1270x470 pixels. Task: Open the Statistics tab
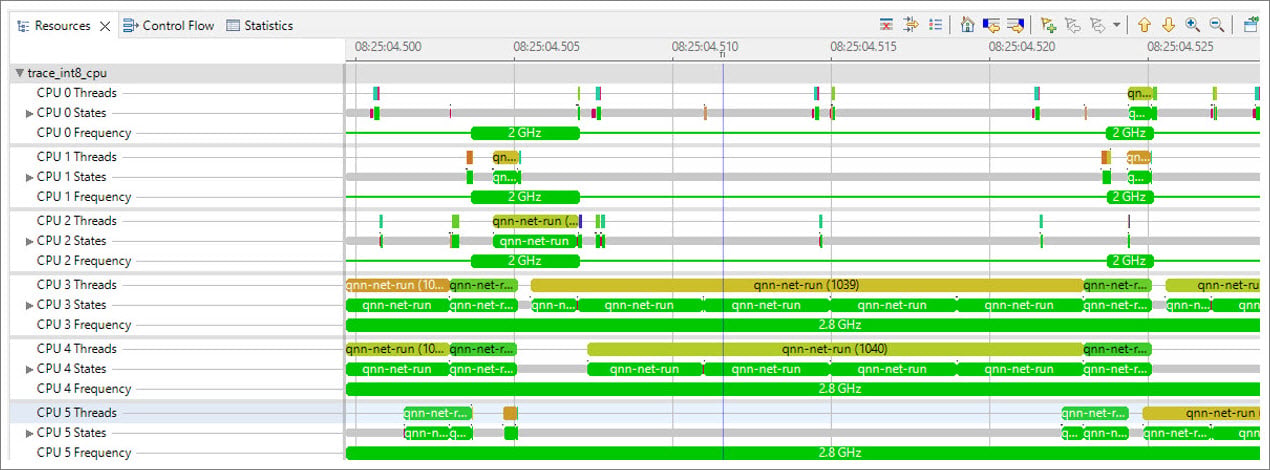260,26
